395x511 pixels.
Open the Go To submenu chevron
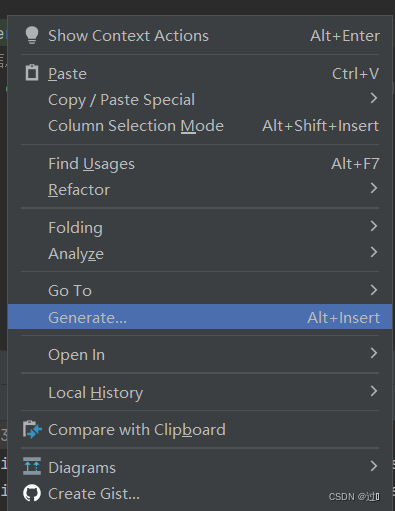click(374, 290)
